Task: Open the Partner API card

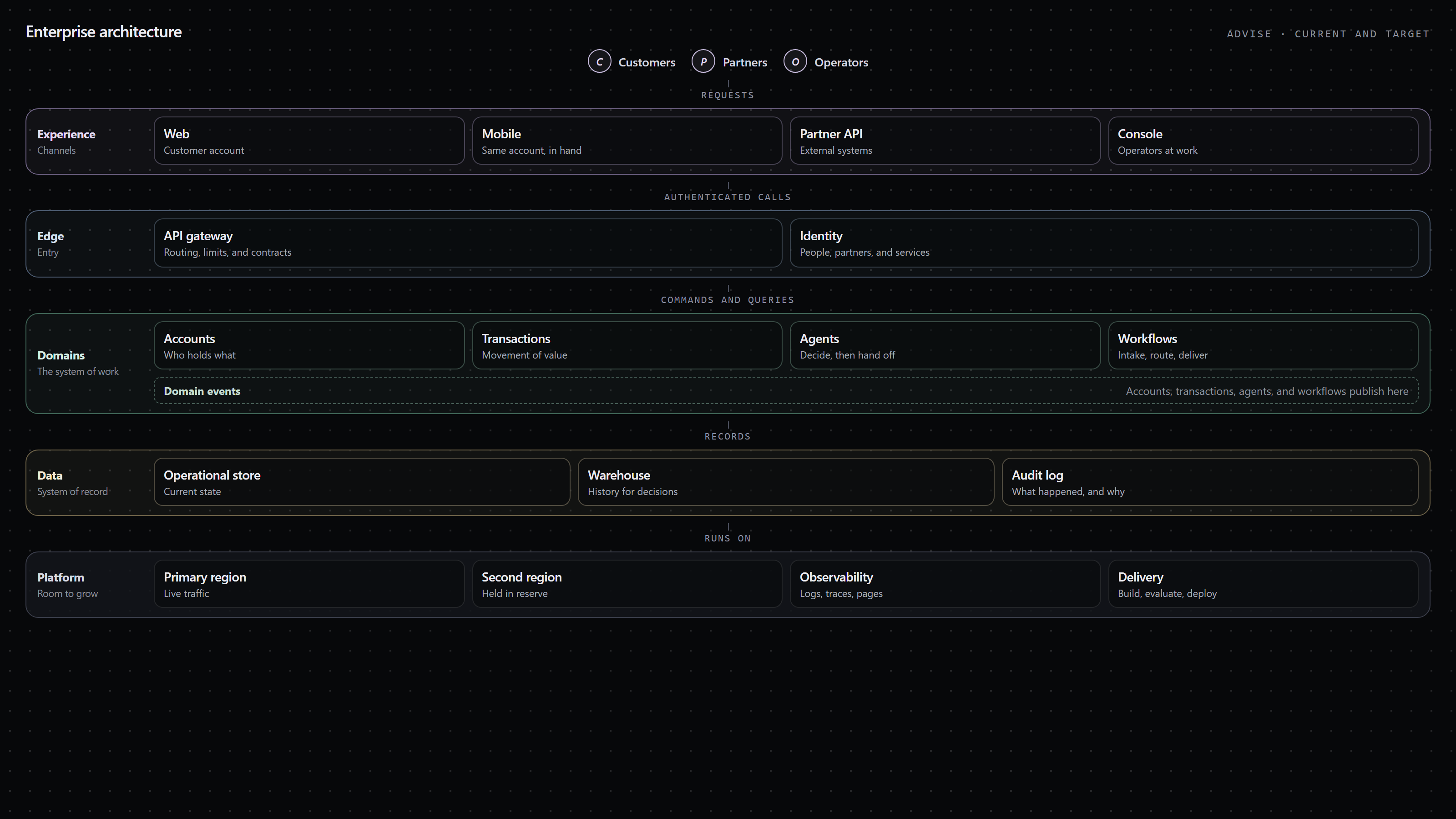Action: tap(945, 141)
